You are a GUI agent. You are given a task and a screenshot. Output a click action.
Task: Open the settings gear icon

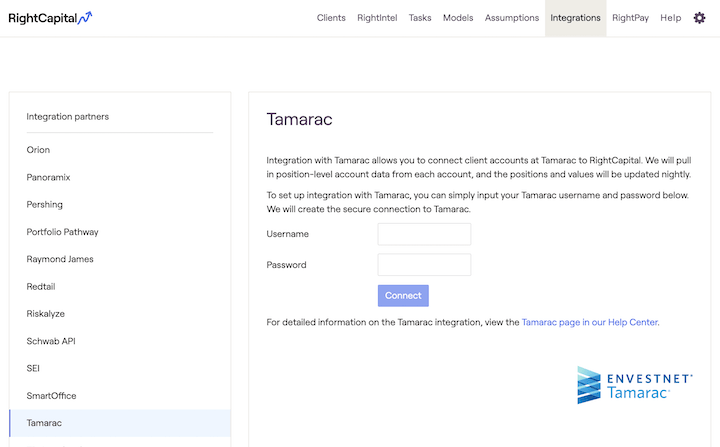click(x=699, y=18)
